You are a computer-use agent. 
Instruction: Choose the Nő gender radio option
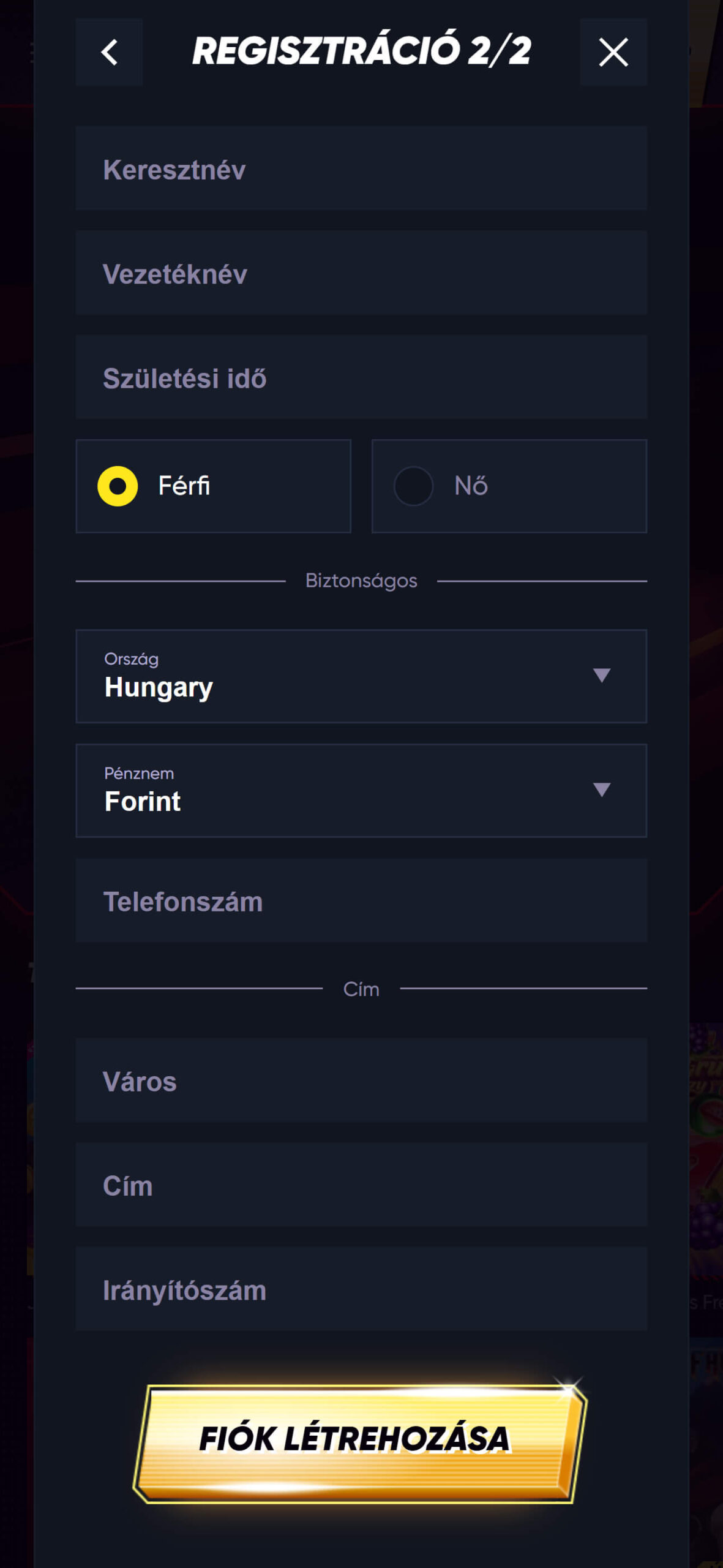[x=414, y=486]
